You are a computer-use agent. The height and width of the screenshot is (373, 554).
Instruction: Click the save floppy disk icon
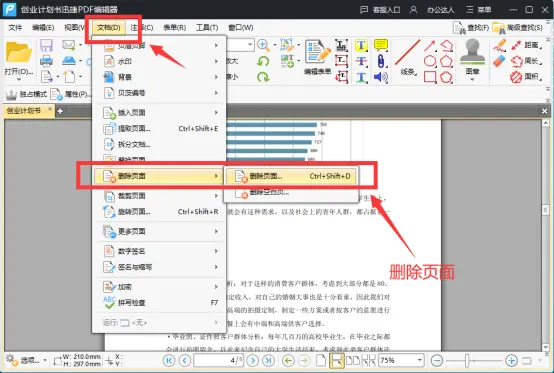(46, 46)
